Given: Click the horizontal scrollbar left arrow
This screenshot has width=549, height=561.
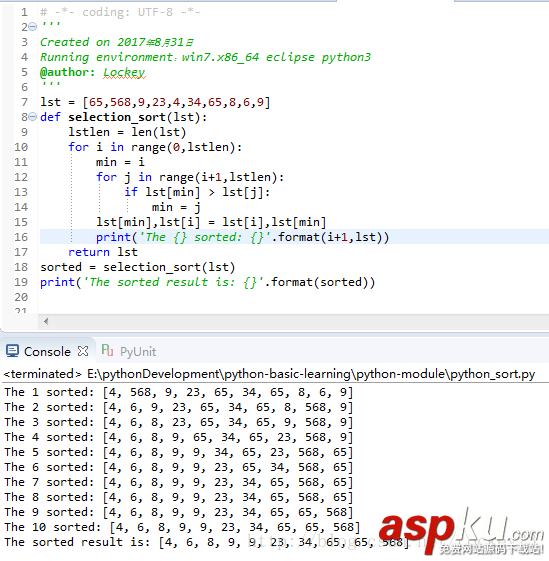Looking at the screenshot, I should (x=46, y=321).
